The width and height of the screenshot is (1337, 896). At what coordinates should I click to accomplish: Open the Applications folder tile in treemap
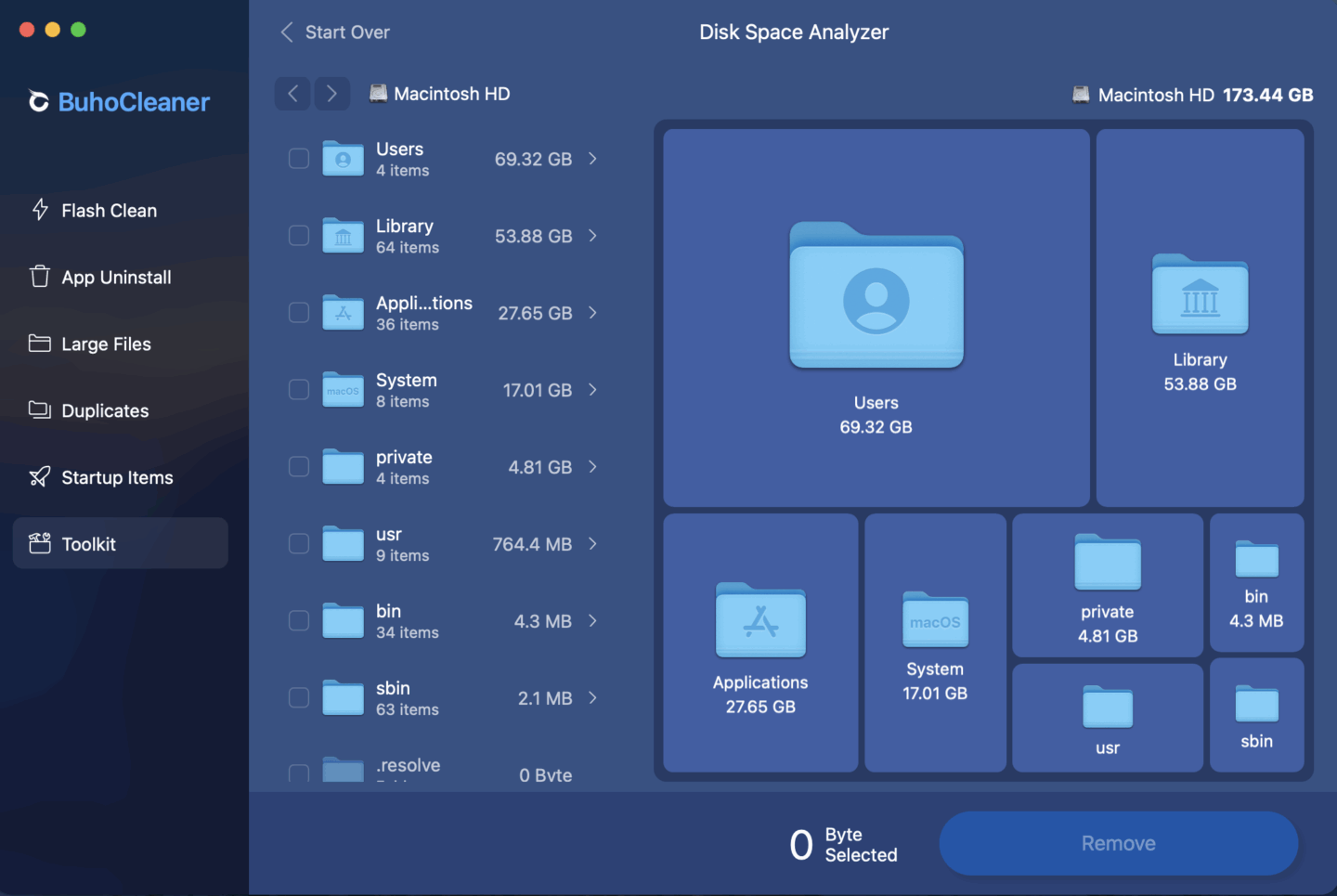click(760, 643)
